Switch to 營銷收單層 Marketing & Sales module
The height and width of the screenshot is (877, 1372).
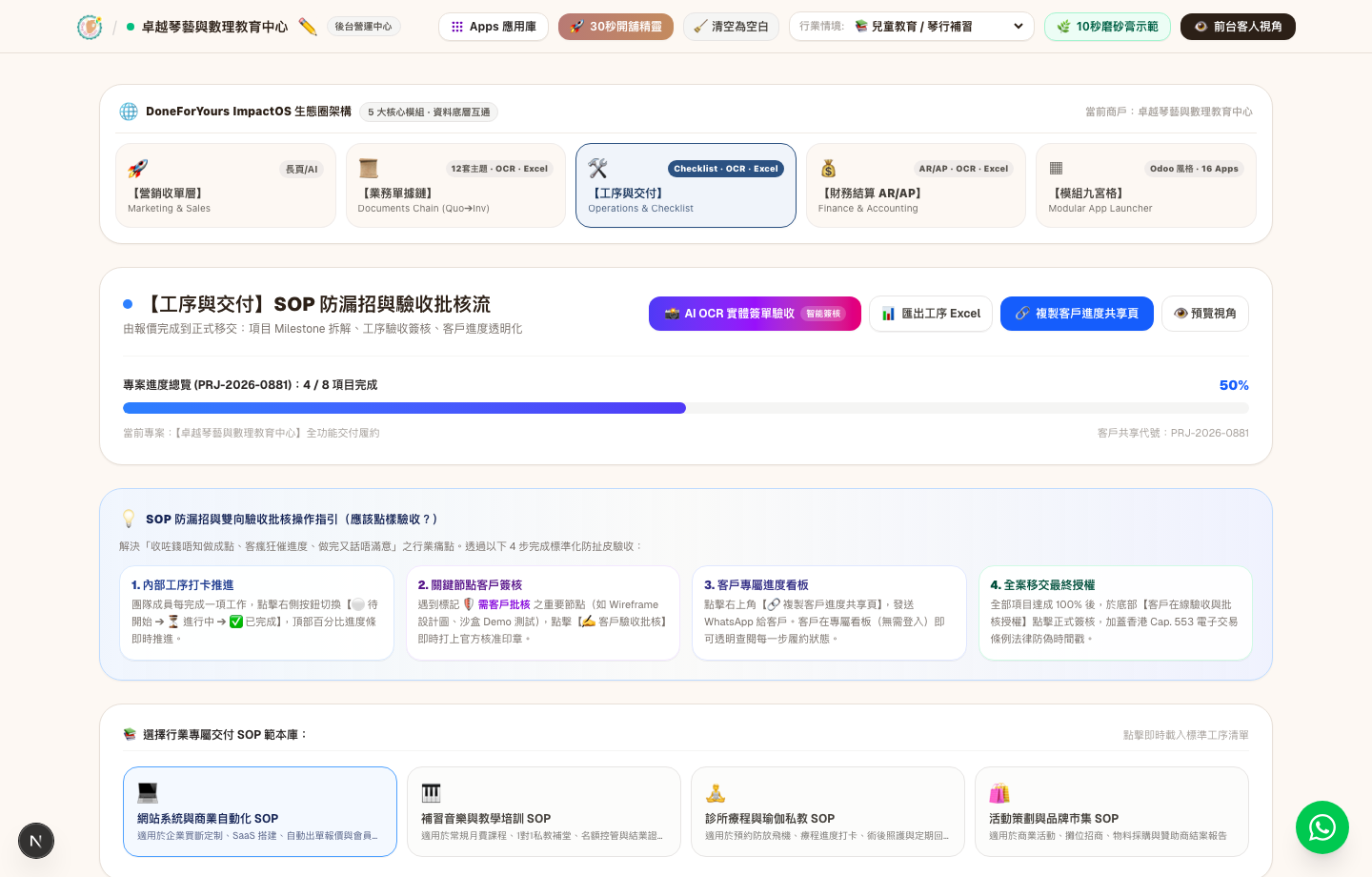pyautogui.click(x=226, y=186)
